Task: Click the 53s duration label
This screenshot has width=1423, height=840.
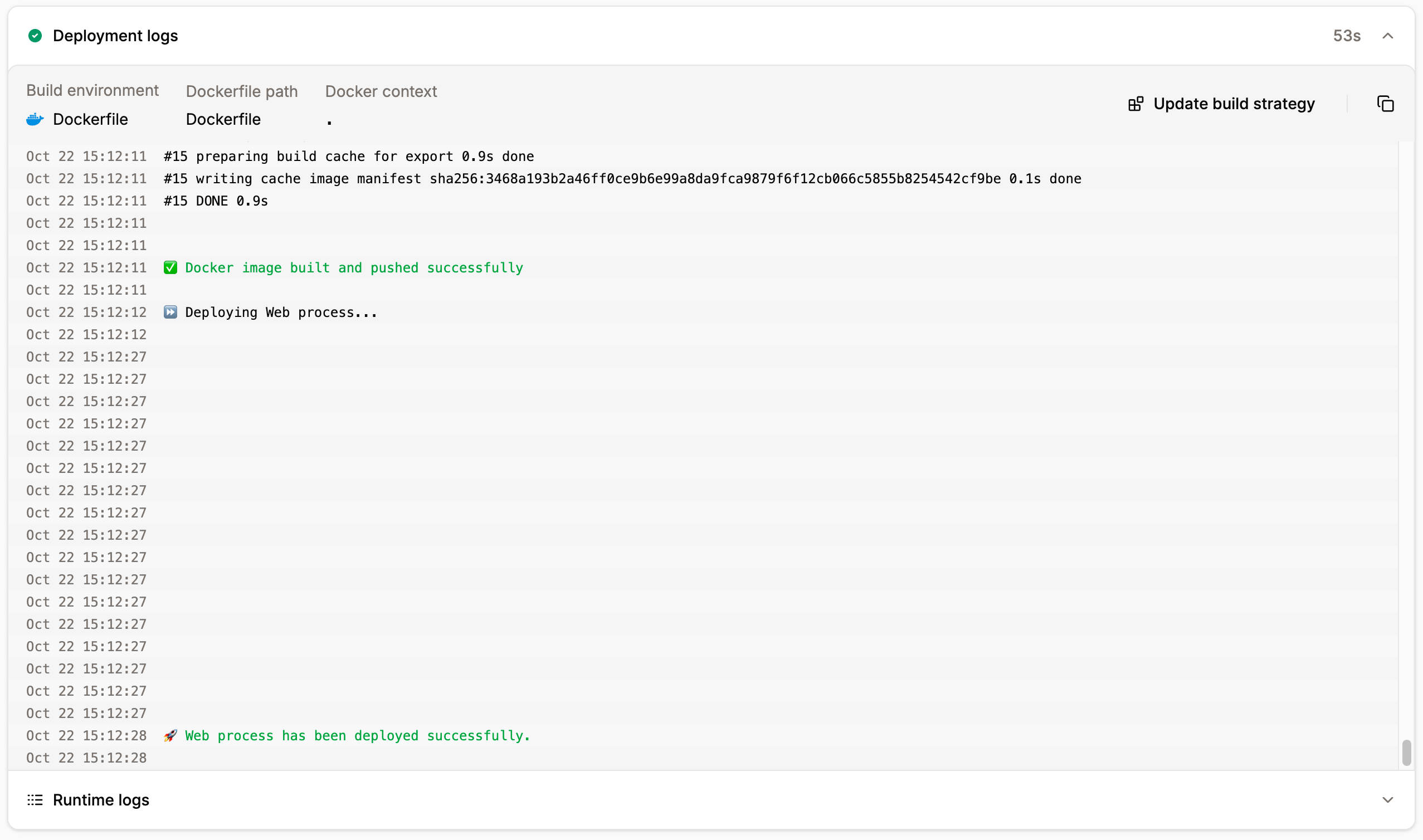Action: pos(1346,36)
